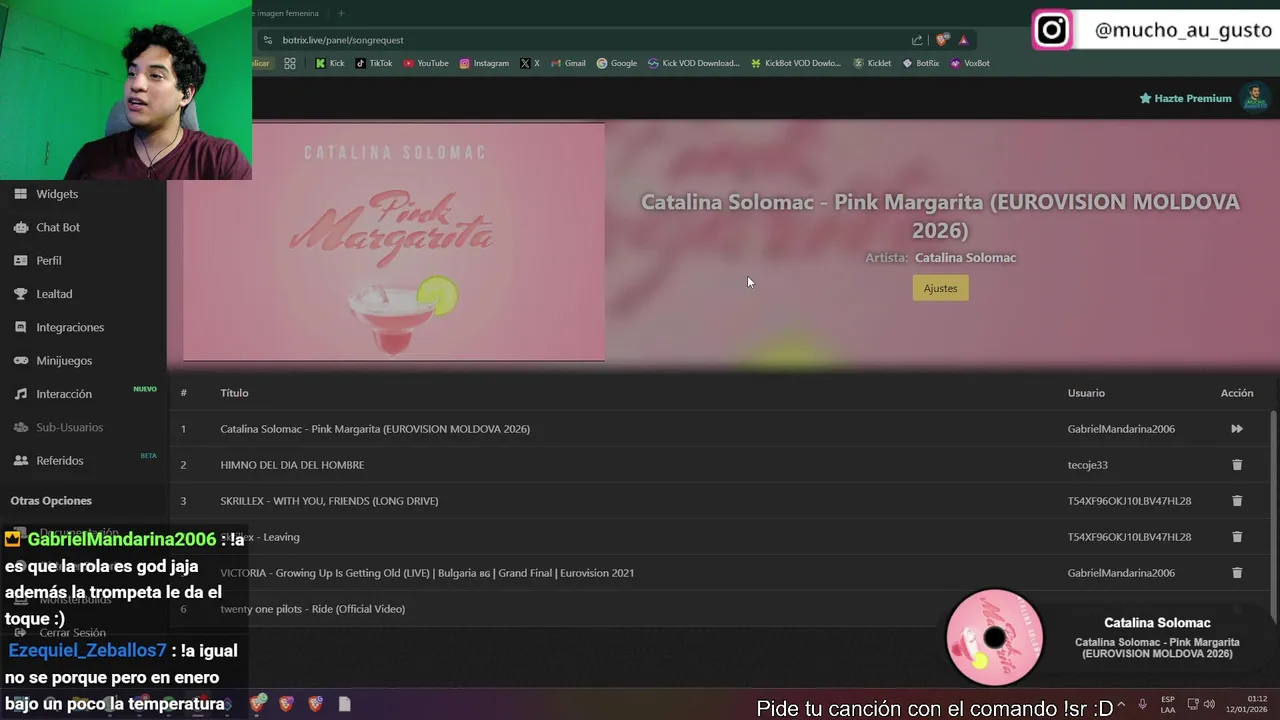
Task: Click Título column header
Action: pos(234,393)
